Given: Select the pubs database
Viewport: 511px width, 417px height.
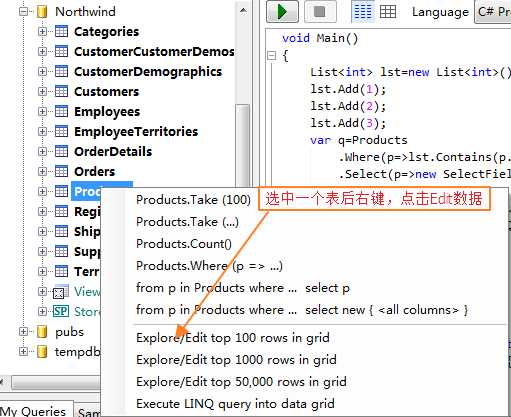Looking at the screenshot, I should [69, 332].
